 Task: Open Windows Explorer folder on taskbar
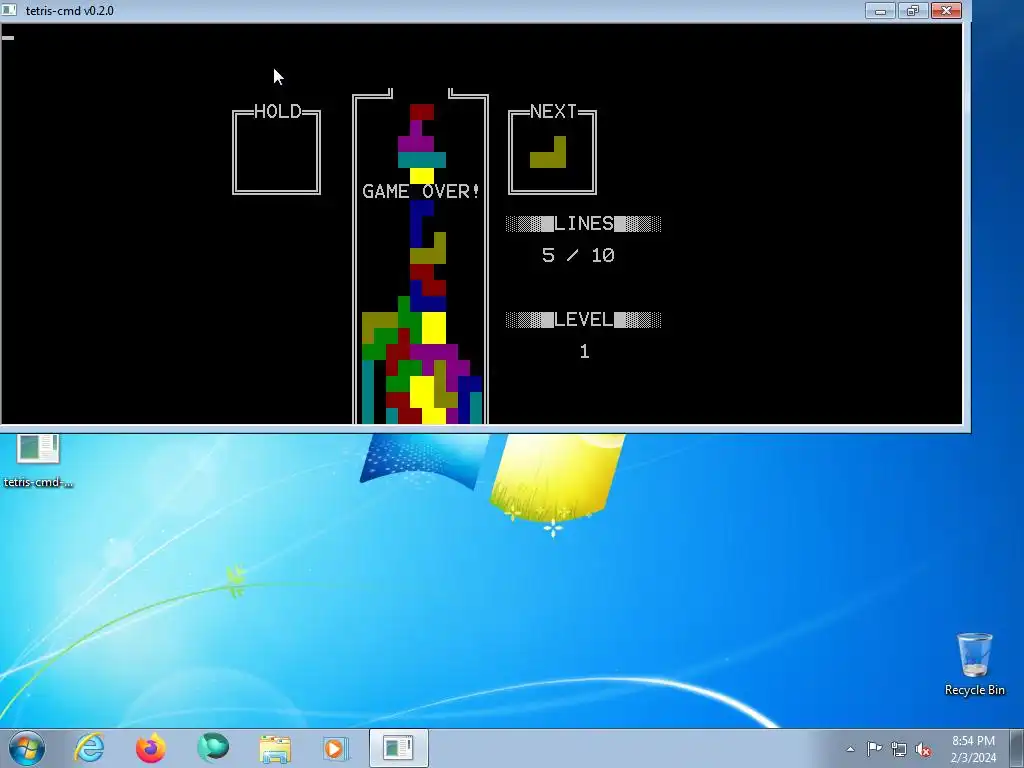[x=275, y=748]
